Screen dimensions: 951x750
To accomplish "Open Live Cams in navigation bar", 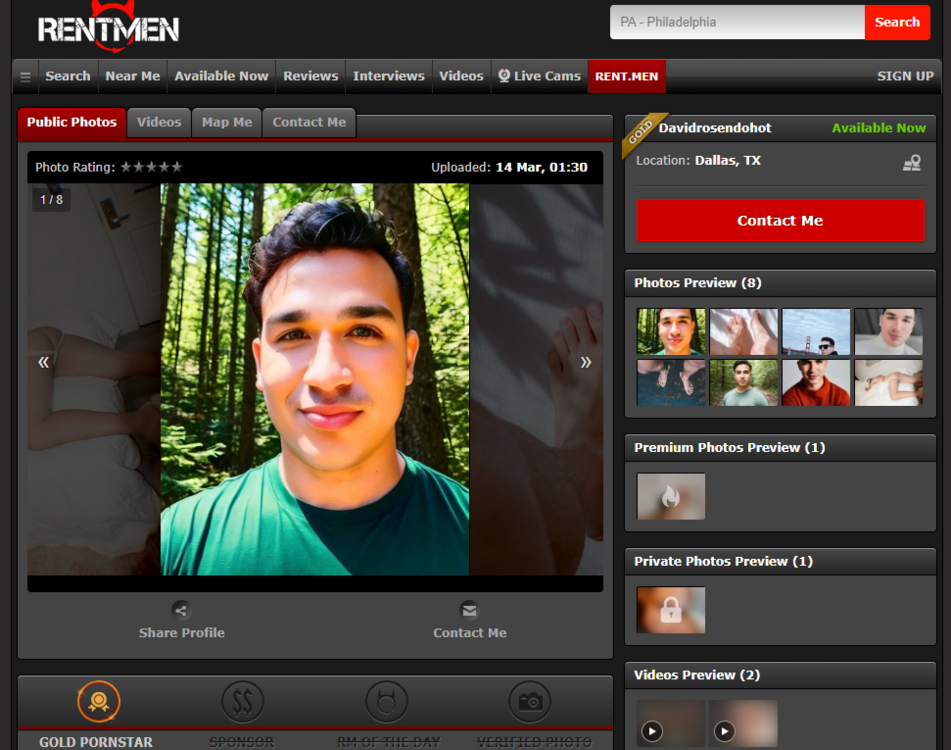I will (x=539, y=76).
